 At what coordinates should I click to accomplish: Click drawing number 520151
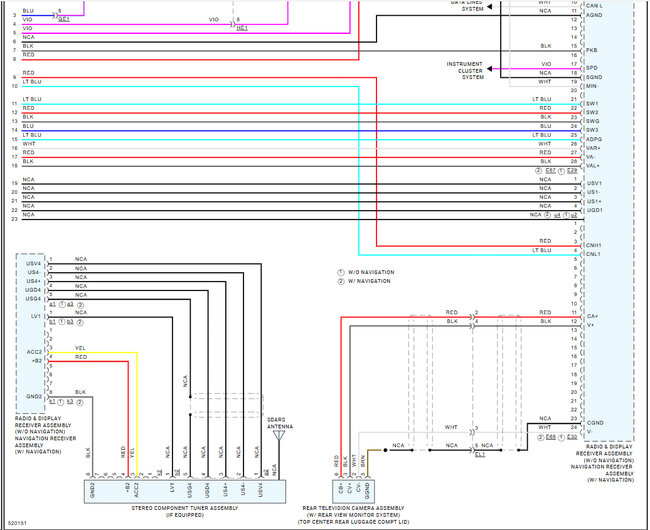[x=17, y=523]
